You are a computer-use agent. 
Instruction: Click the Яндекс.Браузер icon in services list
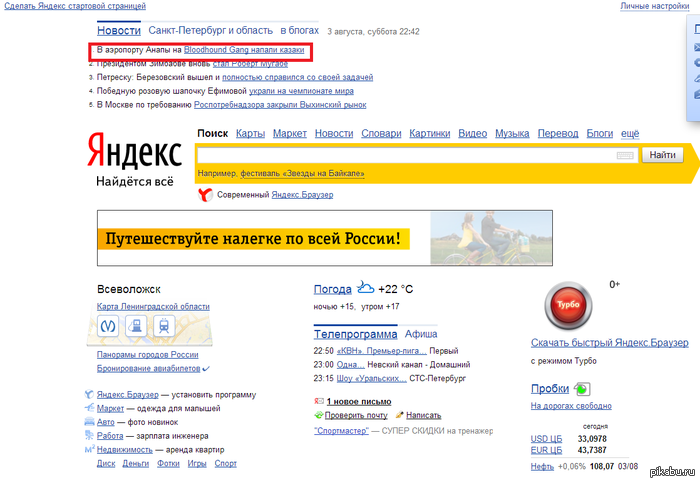[89, 395]
